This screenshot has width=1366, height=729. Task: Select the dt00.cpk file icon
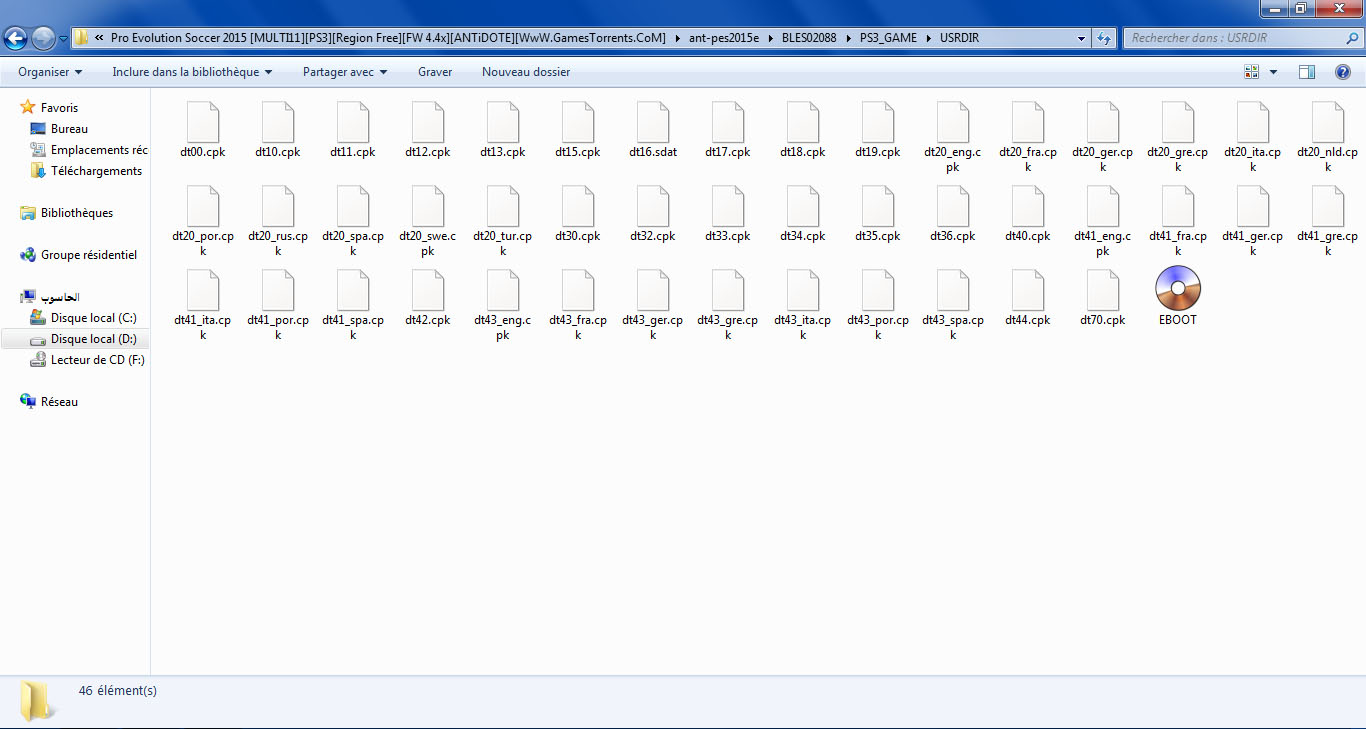tap(203, 123)
